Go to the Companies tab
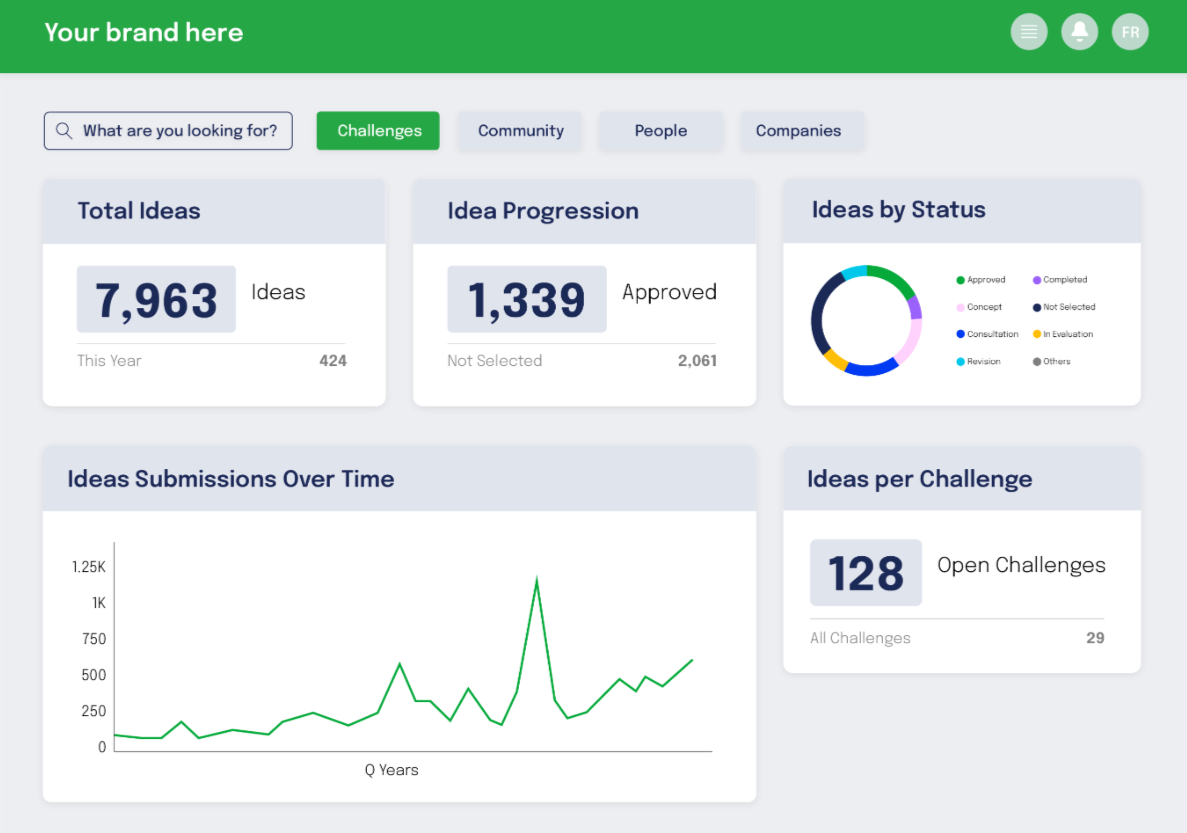1187x833 pixels. click(x=802, y=131)
